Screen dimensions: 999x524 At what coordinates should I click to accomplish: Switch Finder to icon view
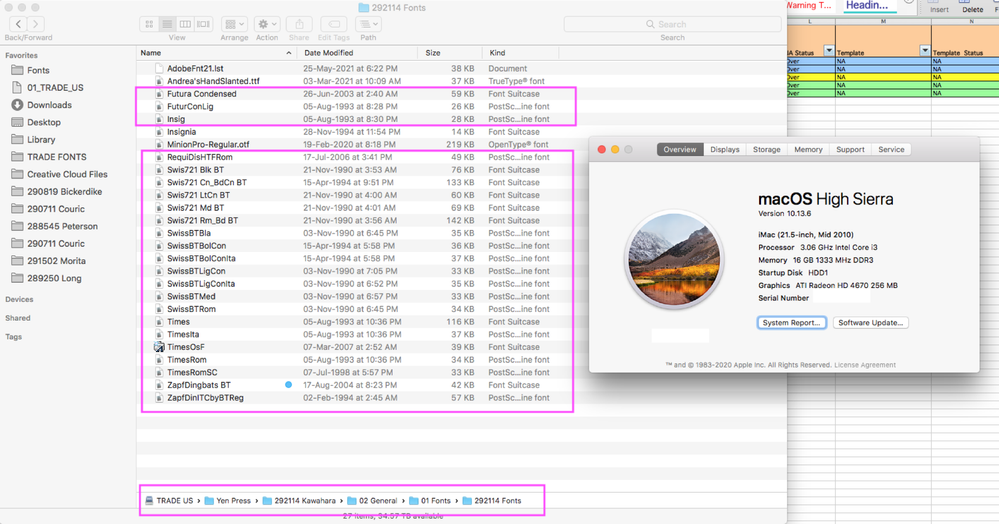(149, 24)
